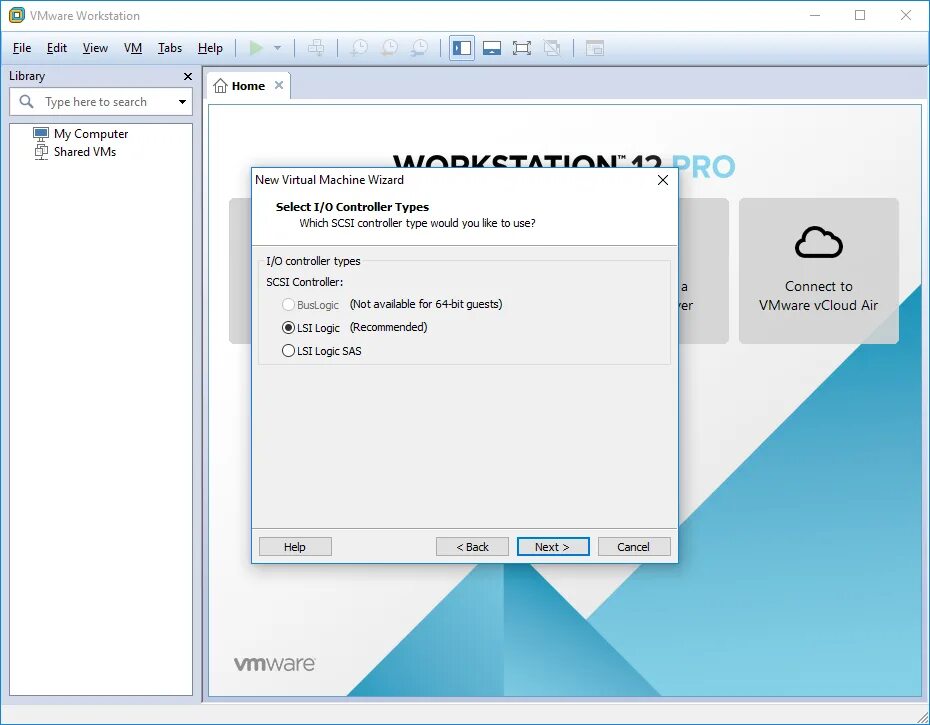
Task: Minimize the VMware Workstation window
Action: 815,15
